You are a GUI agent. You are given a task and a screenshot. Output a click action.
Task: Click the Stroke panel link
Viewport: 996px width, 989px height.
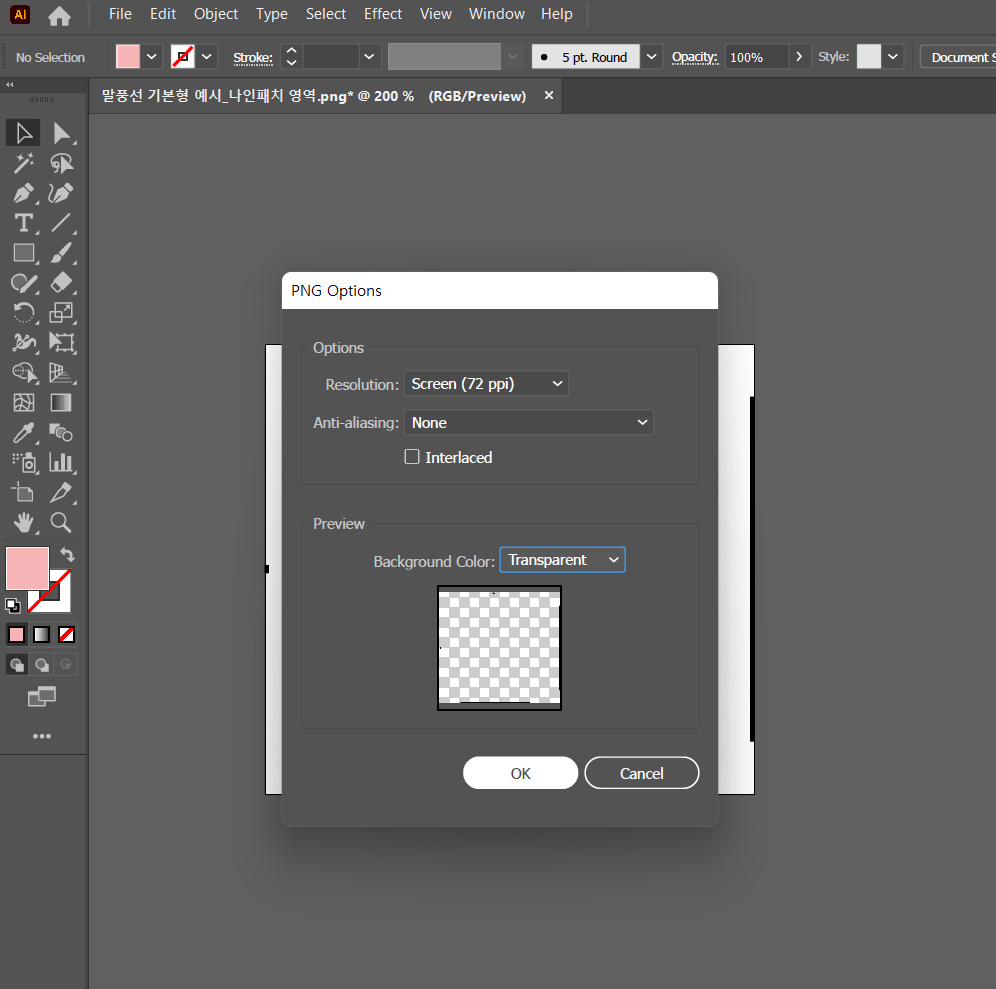click(x=253, y=58)
